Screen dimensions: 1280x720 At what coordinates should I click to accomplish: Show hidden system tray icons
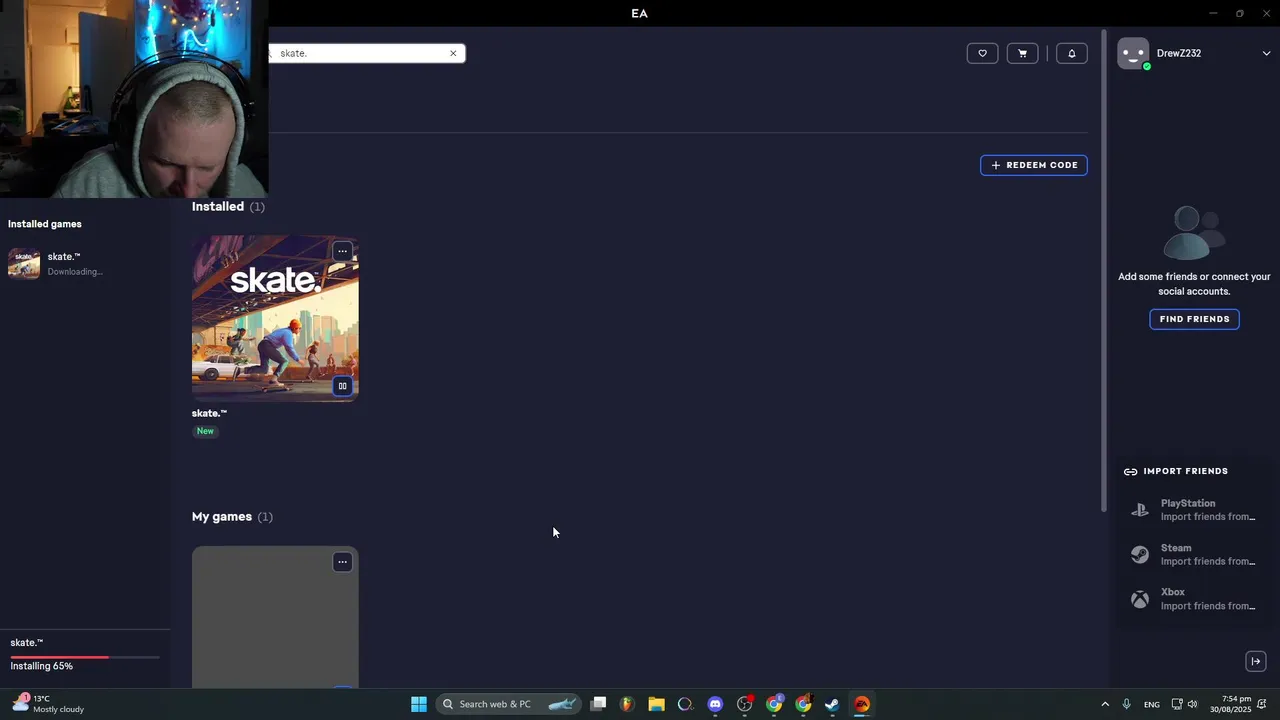click(x=1105, y=704)
